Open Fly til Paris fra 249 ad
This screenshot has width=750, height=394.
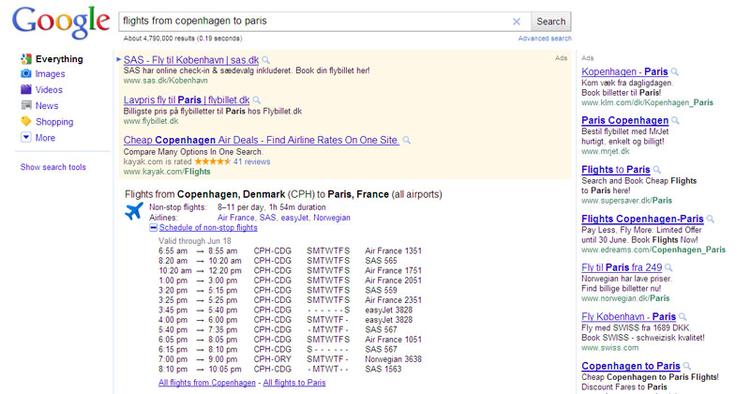(622, 268)
